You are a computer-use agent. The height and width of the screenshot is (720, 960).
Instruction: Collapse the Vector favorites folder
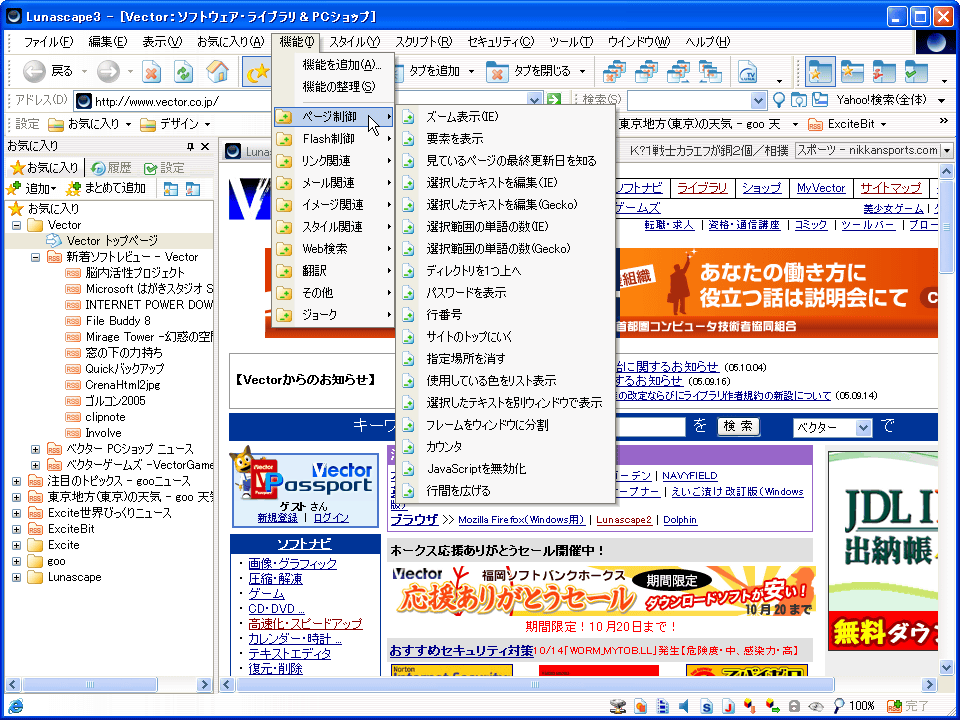click(17, 225)
